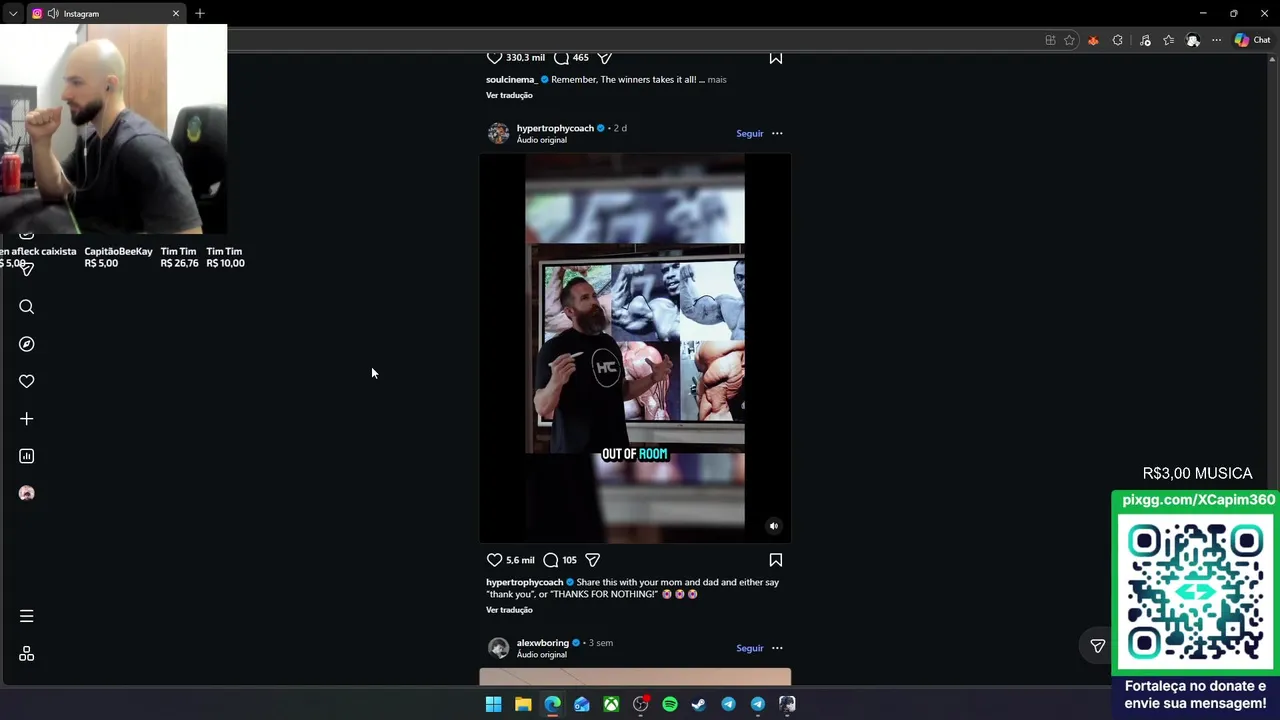Click the '105' comments count
This screenshot has height=720, width=1280.
point(569,560)
